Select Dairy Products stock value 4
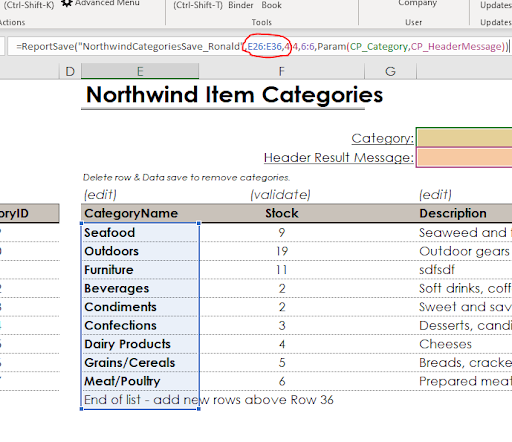The image size is (512, 442). [x=282, y=344]
